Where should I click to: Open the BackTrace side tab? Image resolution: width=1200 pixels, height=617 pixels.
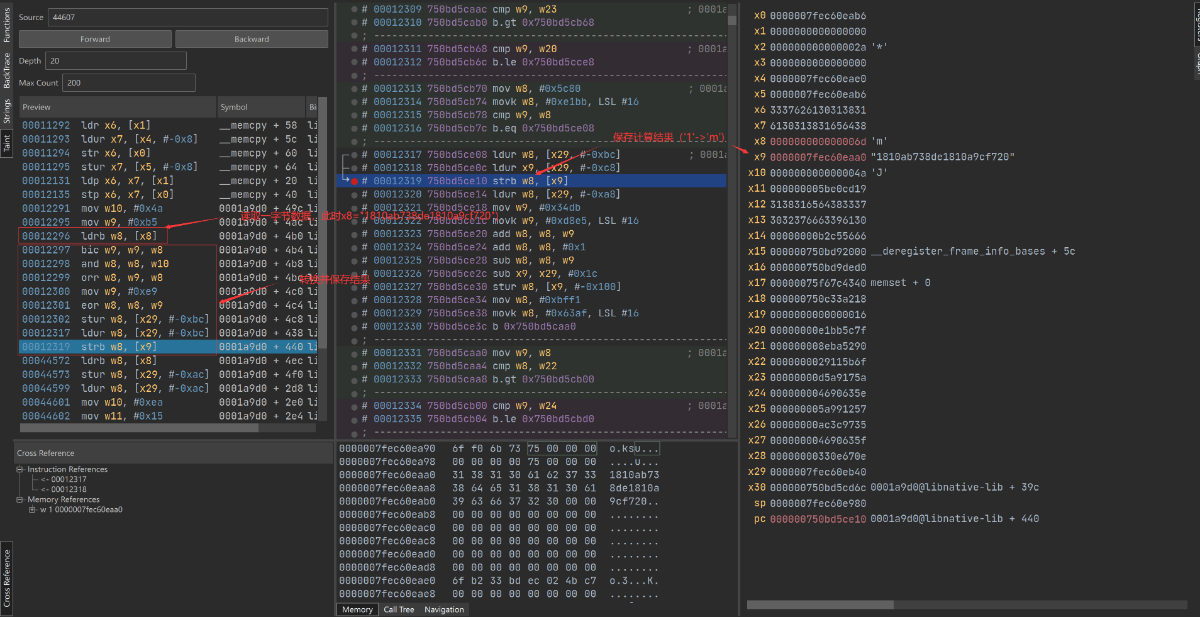pos(6,71)
